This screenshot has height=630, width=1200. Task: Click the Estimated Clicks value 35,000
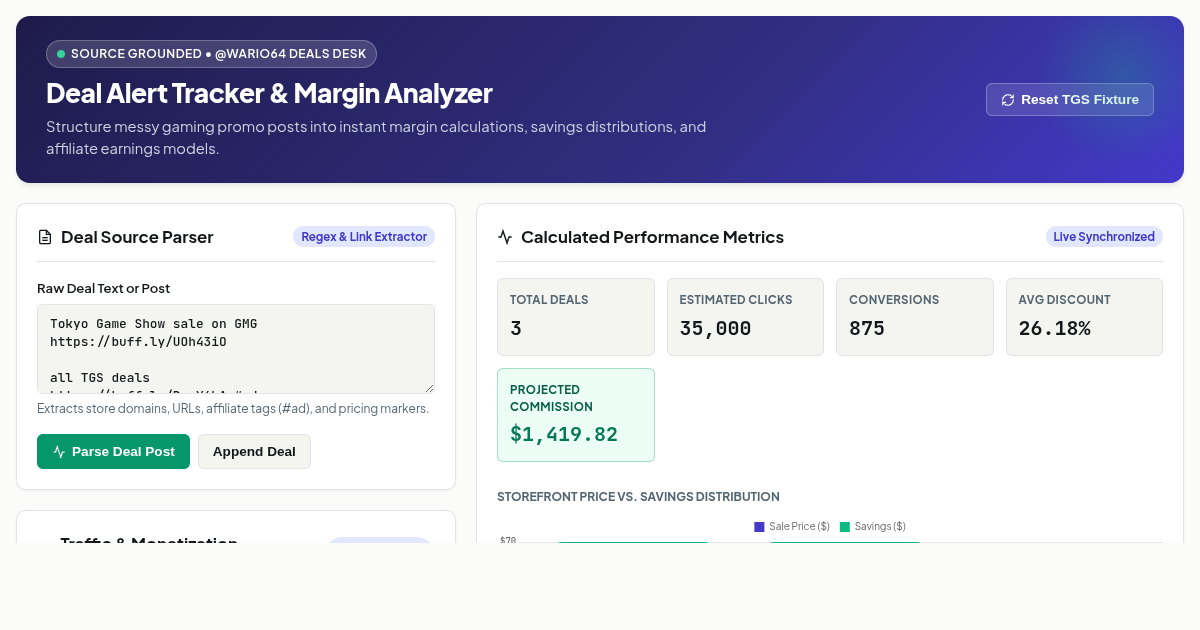point(715,328)
